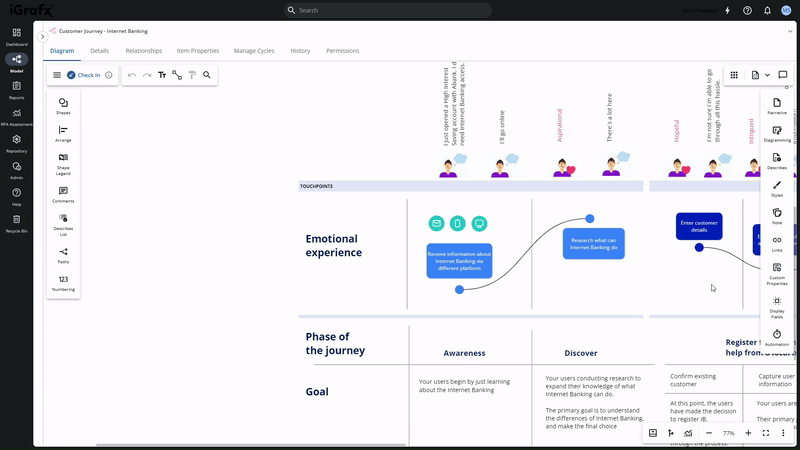Click the Automation icon

pos(777,336)
